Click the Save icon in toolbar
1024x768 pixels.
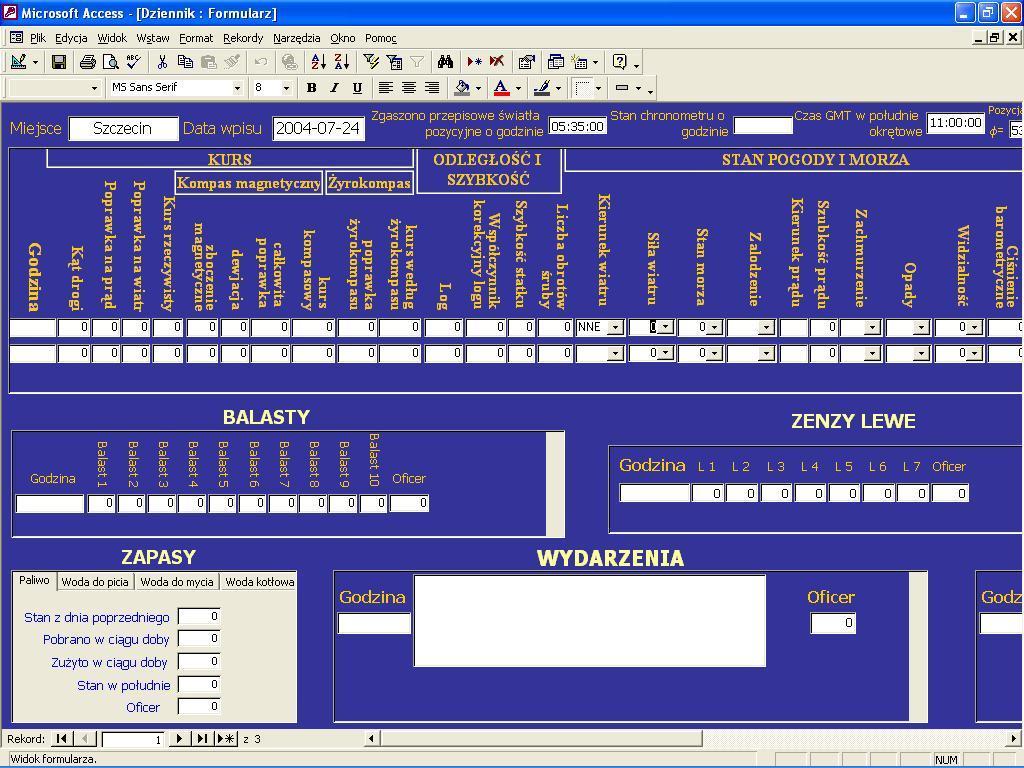(59, 62)
